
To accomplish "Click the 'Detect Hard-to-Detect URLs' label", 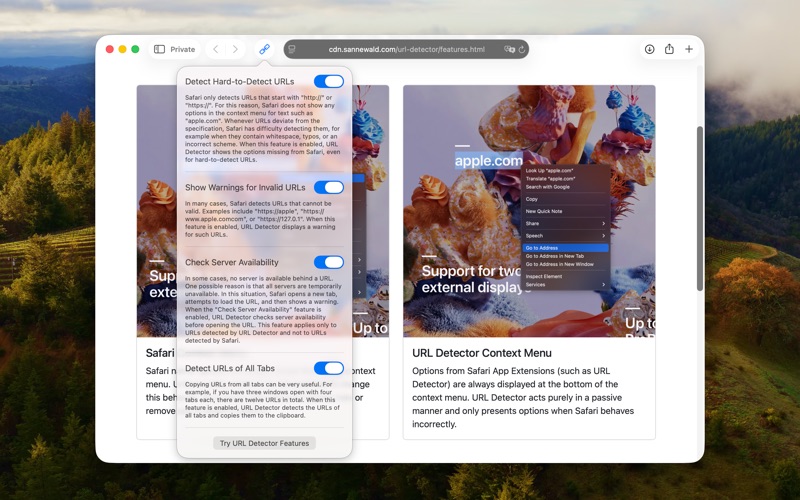I will pos(239,82).
